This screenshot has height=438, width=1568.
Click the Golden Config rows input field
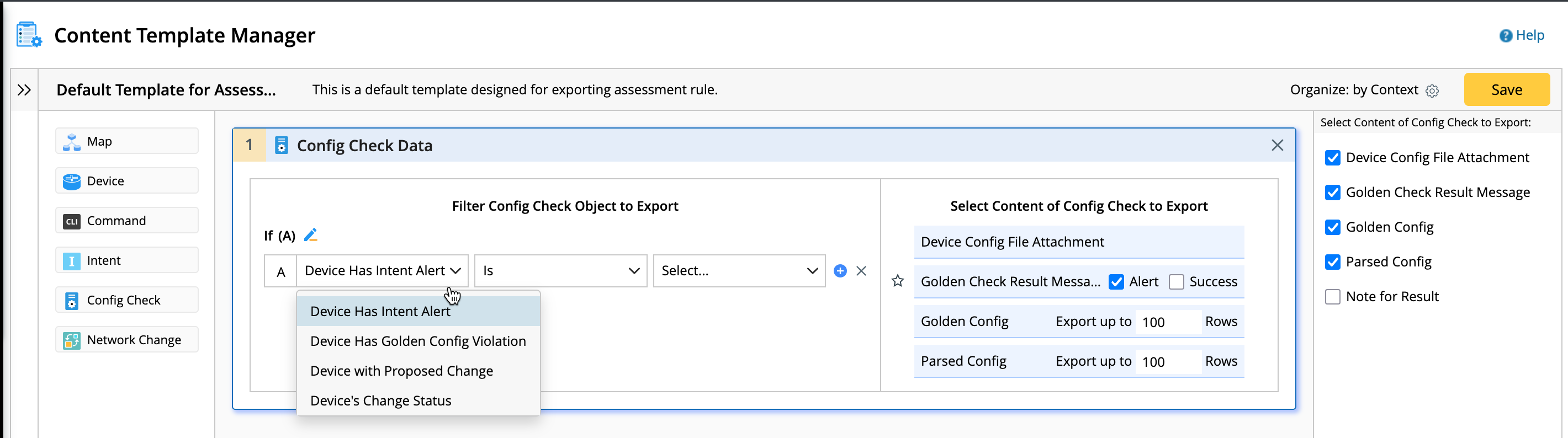pos(1167,322)
